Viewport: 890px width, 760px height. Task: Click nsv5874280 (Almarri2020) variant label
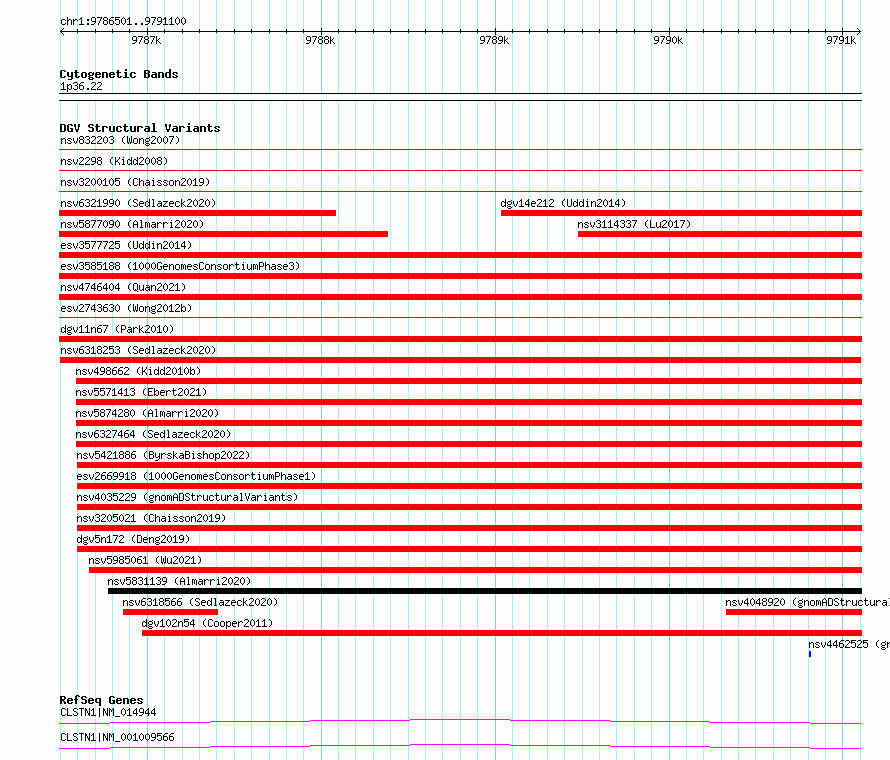(147, 413)
